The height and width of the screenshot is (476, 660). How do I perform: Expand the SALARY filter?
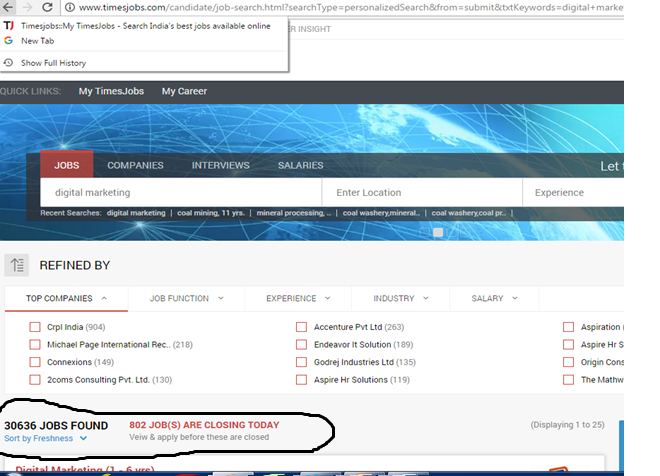click(x=494, y=298)
